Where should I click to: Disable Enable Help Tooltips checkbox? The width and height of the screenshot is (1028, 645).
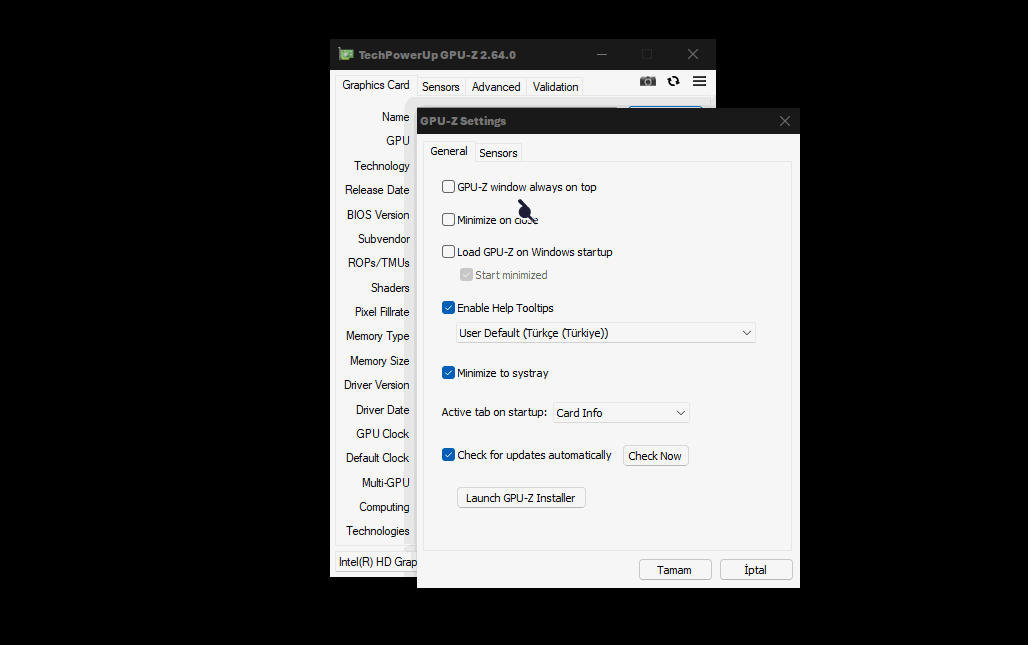pos(448,308)
